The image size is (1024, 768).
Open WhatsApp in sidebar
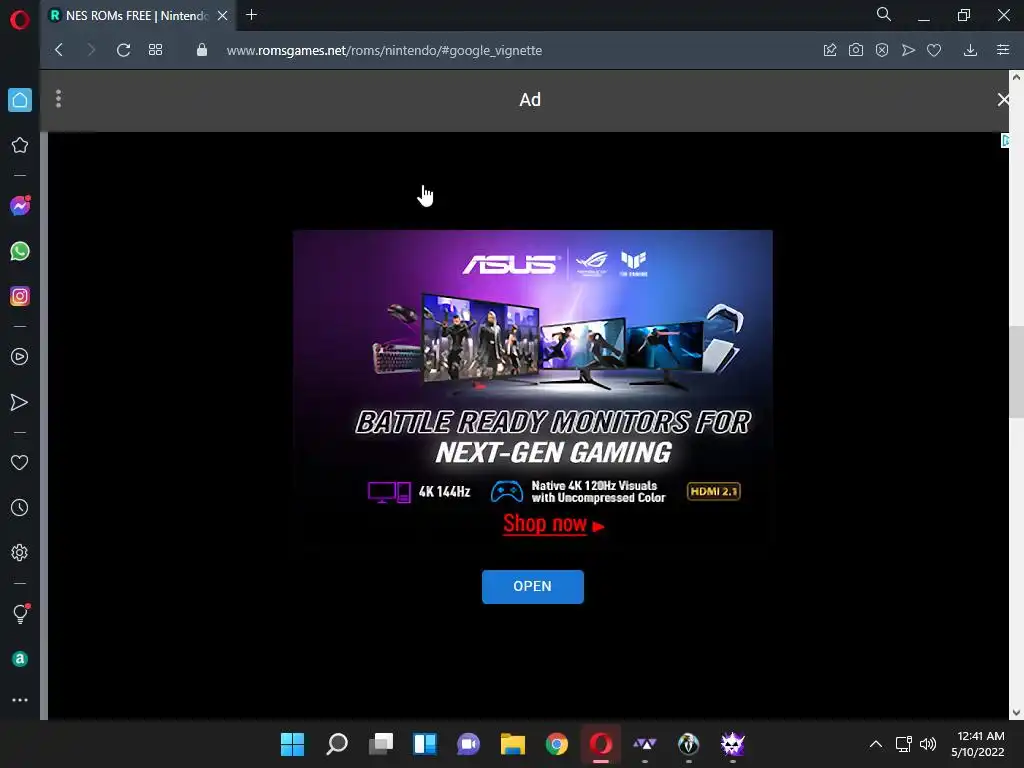click(20, 251)
